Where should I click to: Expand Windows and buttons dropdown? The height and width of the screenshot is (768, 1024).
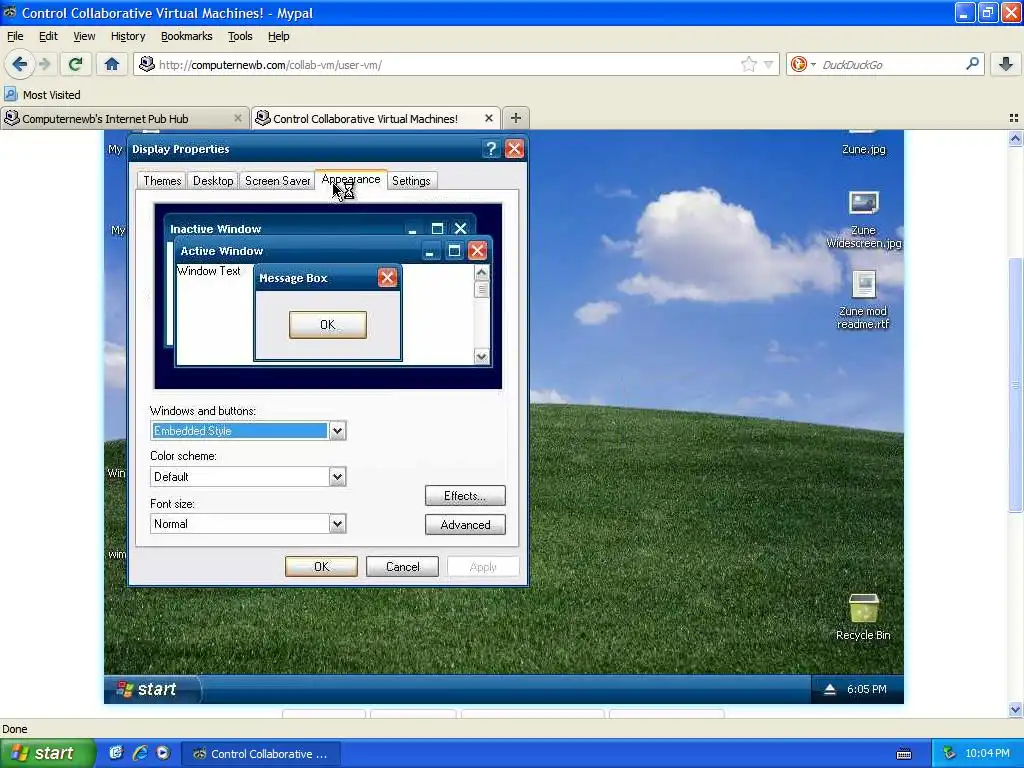[x=337, y=430]
